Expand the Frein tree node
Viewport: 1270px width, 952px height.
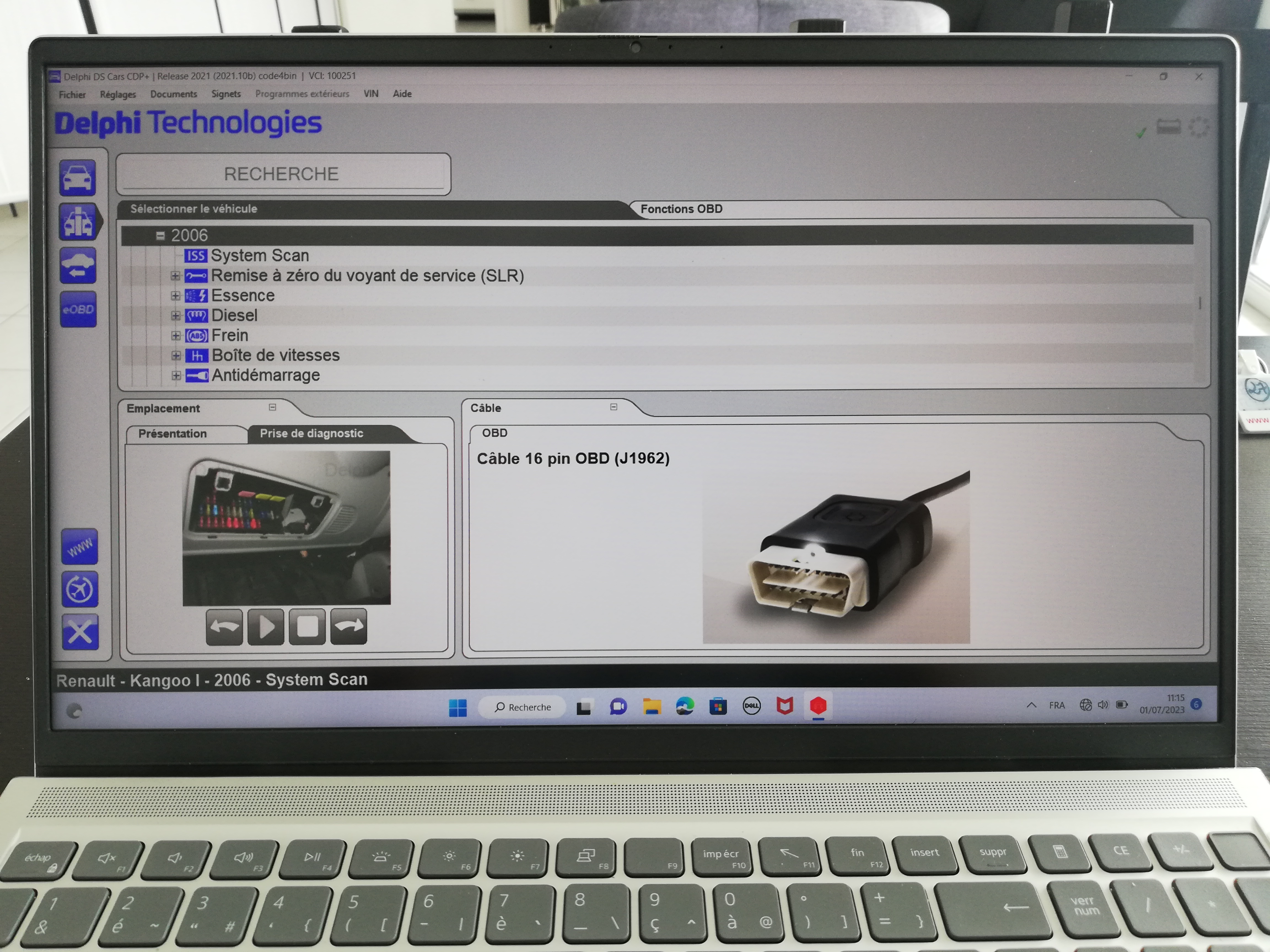[x=176, y=336]
